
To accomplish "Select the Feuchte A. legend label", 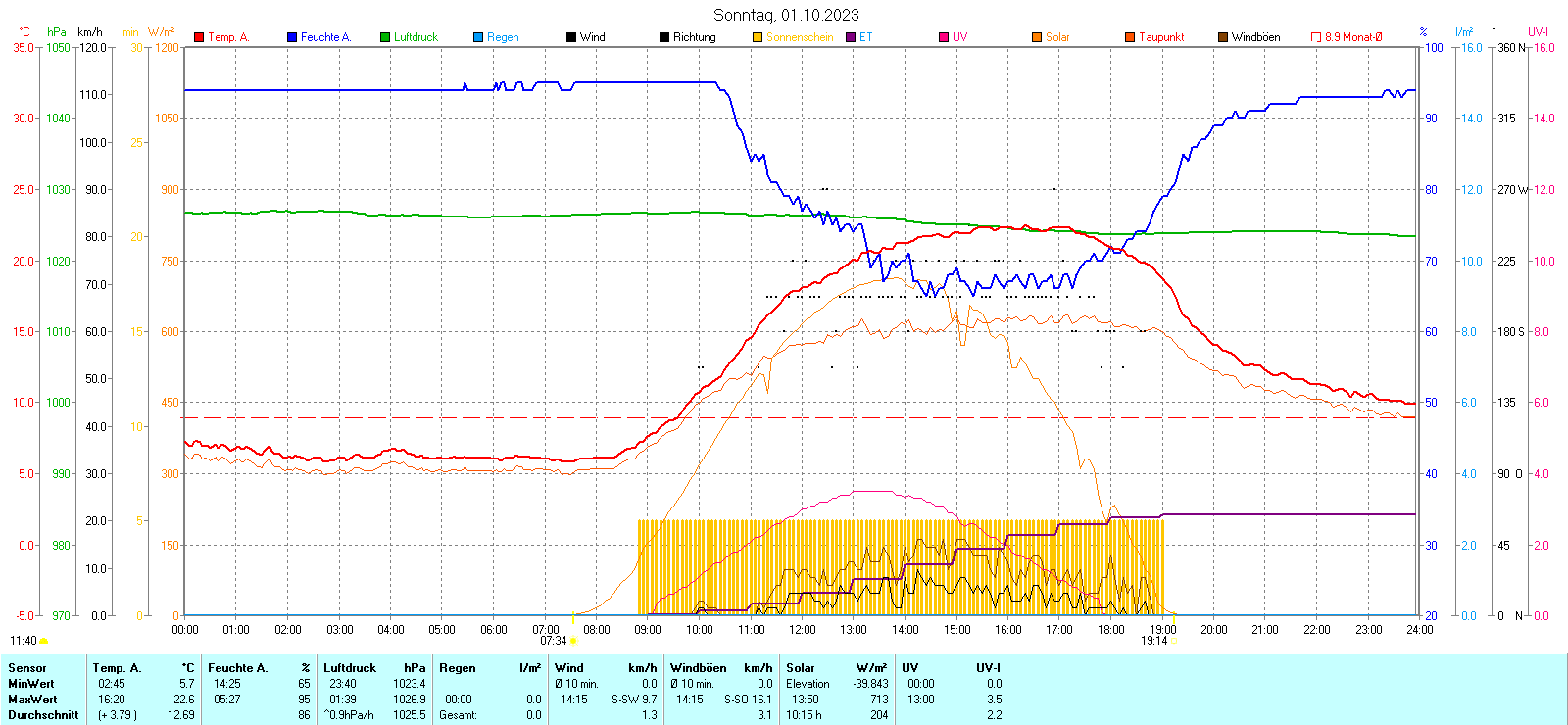I will click(x=325, y=37).
